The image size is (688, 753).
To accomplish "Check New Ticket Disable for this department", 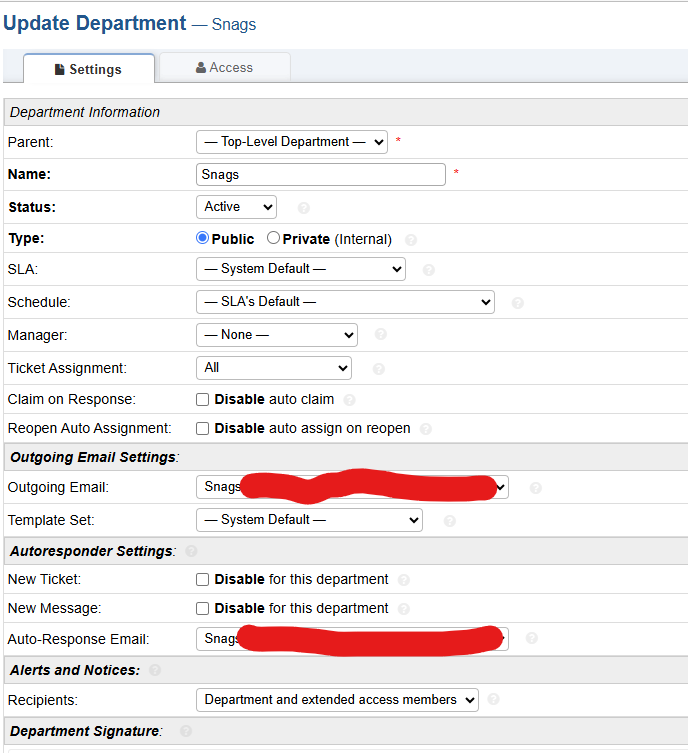I will point(203,580).
